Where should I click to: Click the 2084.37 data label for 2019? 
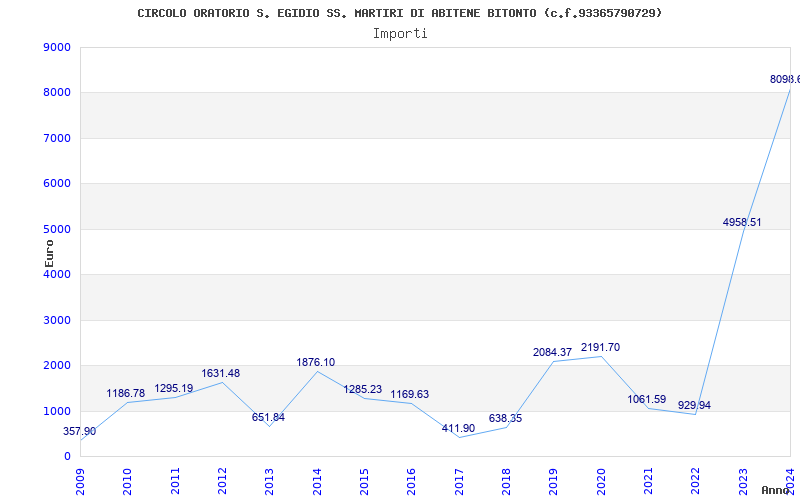[552, 352]
